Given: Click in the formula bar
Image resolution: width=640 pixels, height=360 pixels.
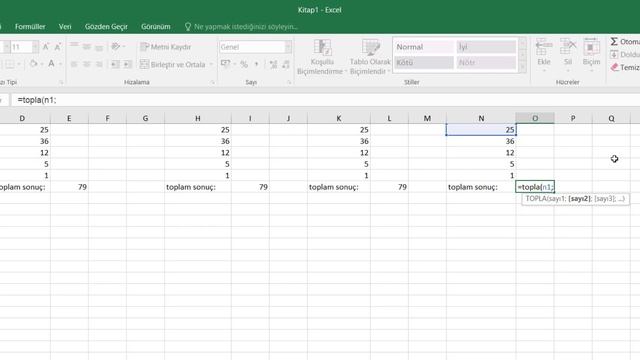Looking at the screenshot, I should click(325, 100).
